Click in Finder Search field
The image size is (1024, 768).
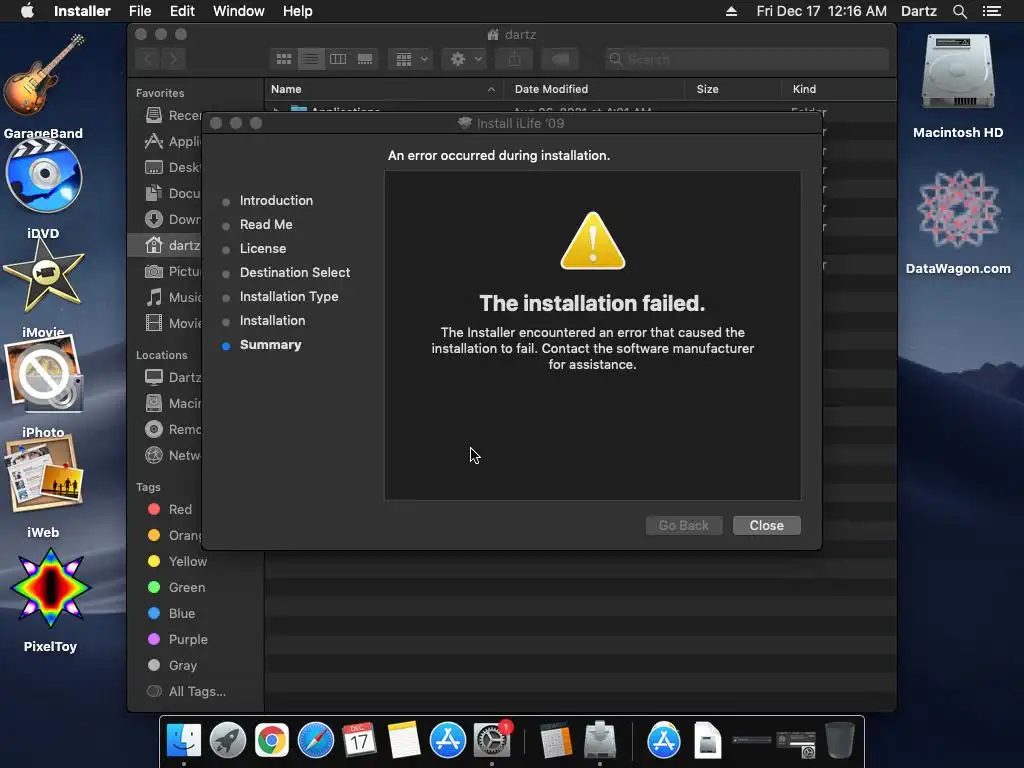point(746,59)
